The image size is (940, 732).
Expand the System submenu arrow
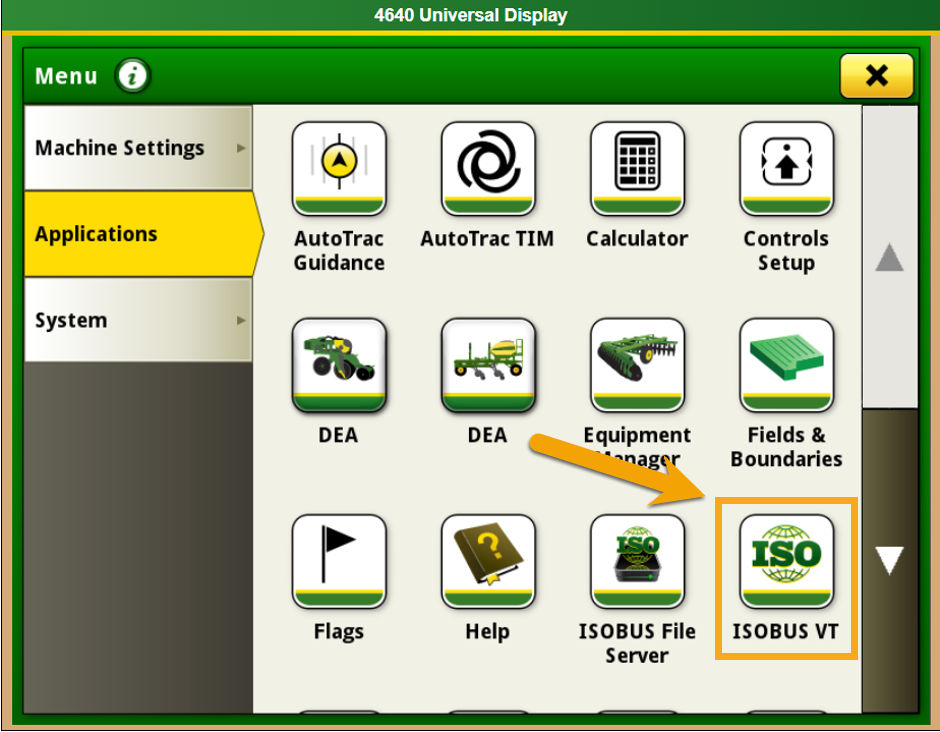pos(241,320)
